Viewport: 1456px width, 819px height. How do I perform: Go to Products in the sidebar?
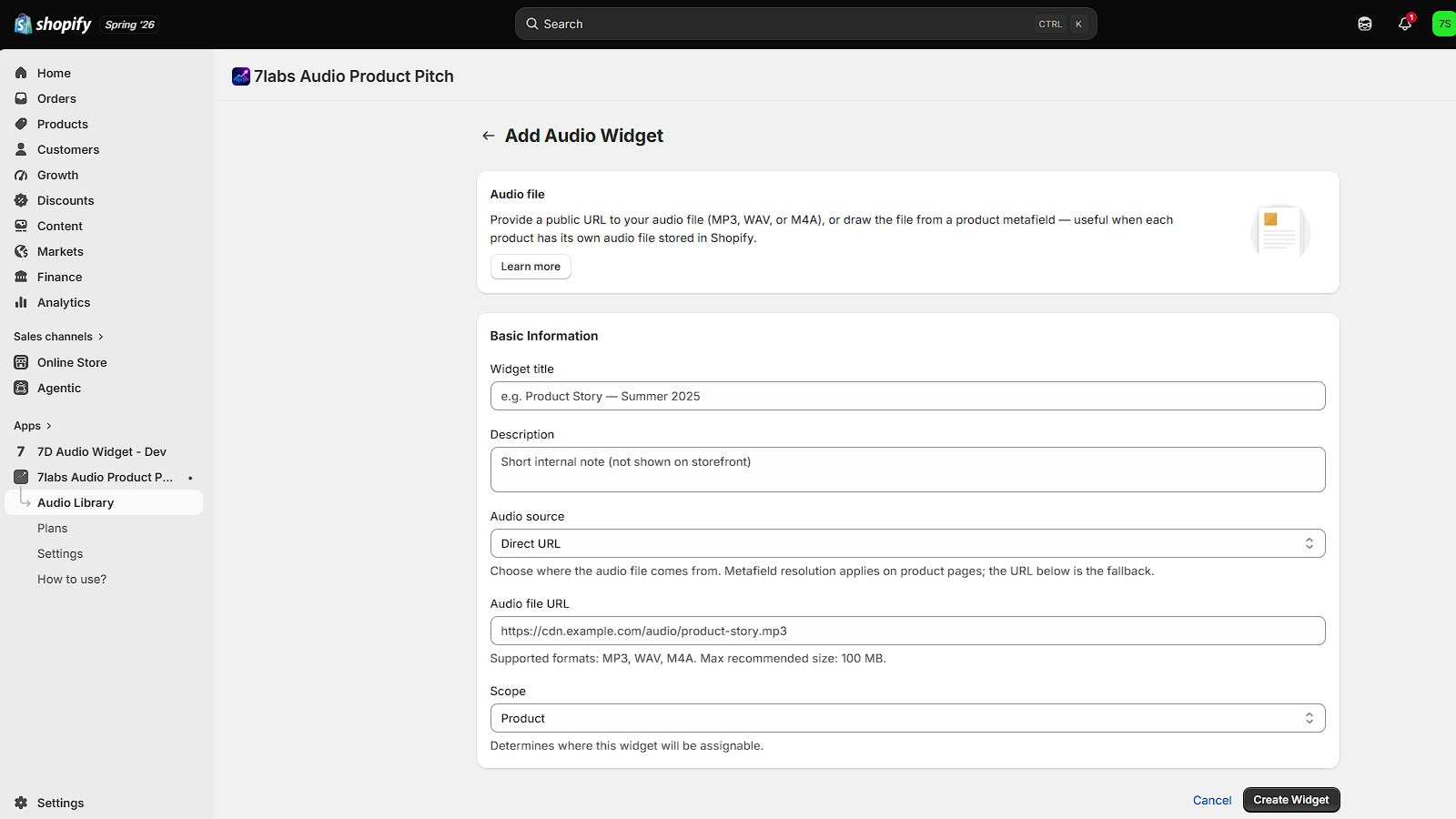coord(63,124)
